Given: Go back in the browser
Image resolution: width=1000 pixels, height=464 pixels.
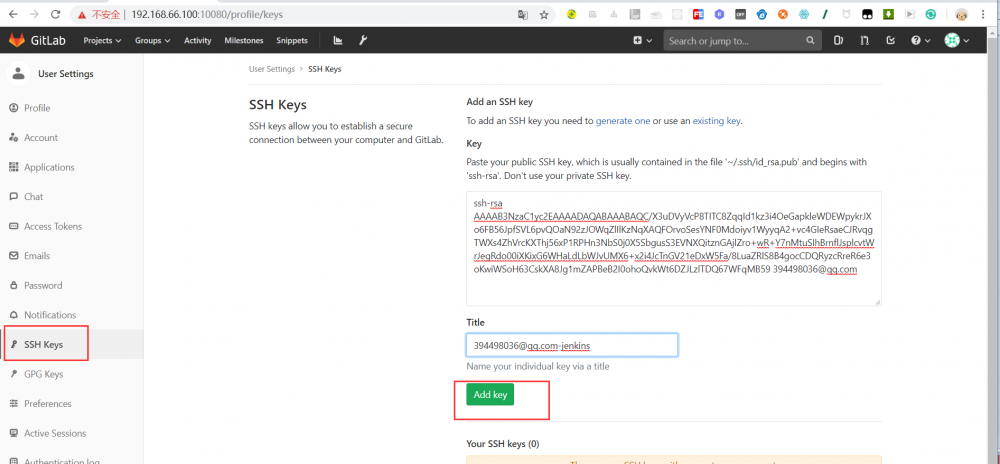Looking at the screenshot, I should [13, 14].
